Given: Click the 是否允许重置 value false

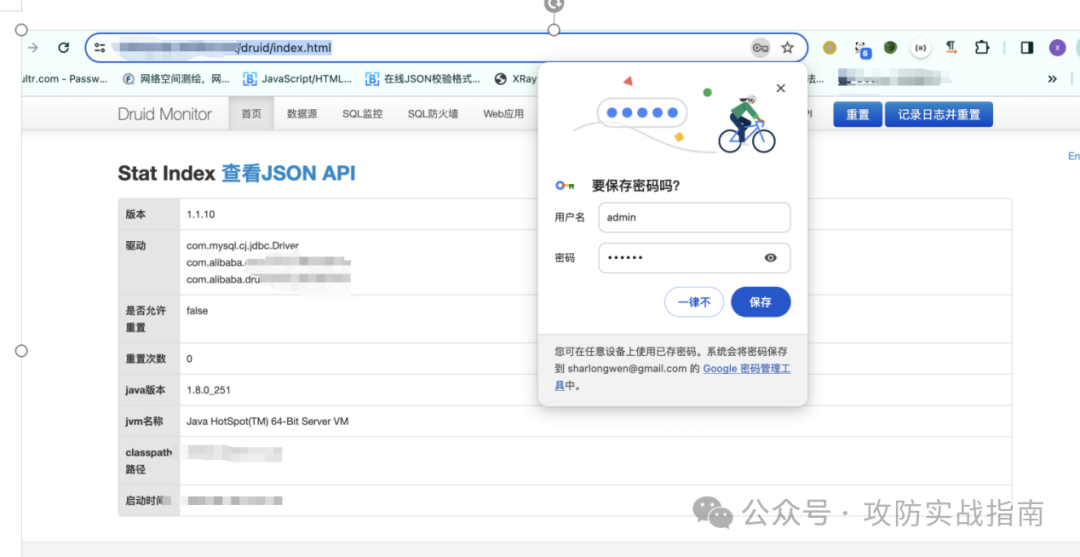Looking at the screenshot, I should [x=197, y=311].
